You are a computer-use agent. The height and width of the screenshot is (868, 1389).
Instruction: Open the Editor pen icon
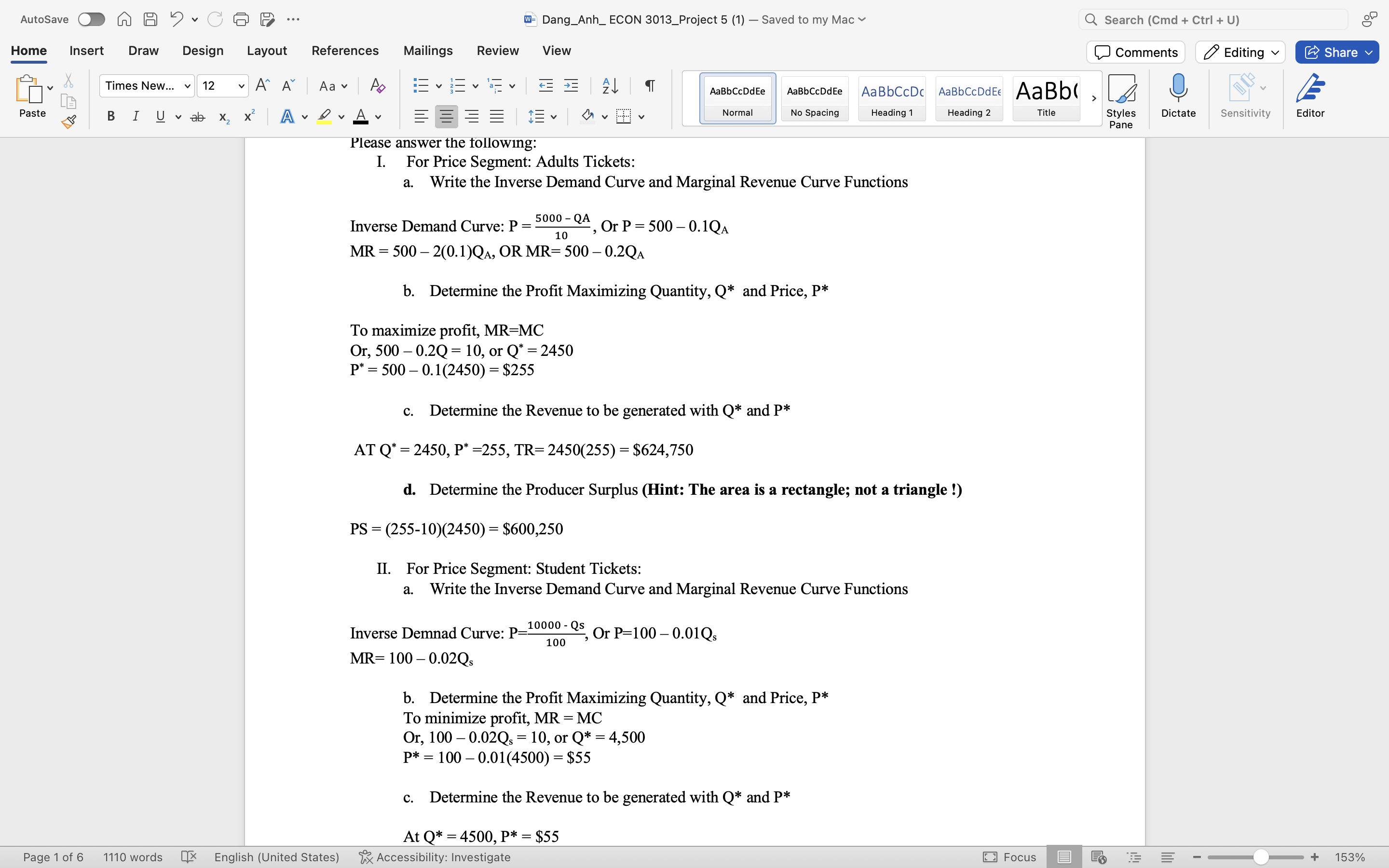pos(1310,96)
